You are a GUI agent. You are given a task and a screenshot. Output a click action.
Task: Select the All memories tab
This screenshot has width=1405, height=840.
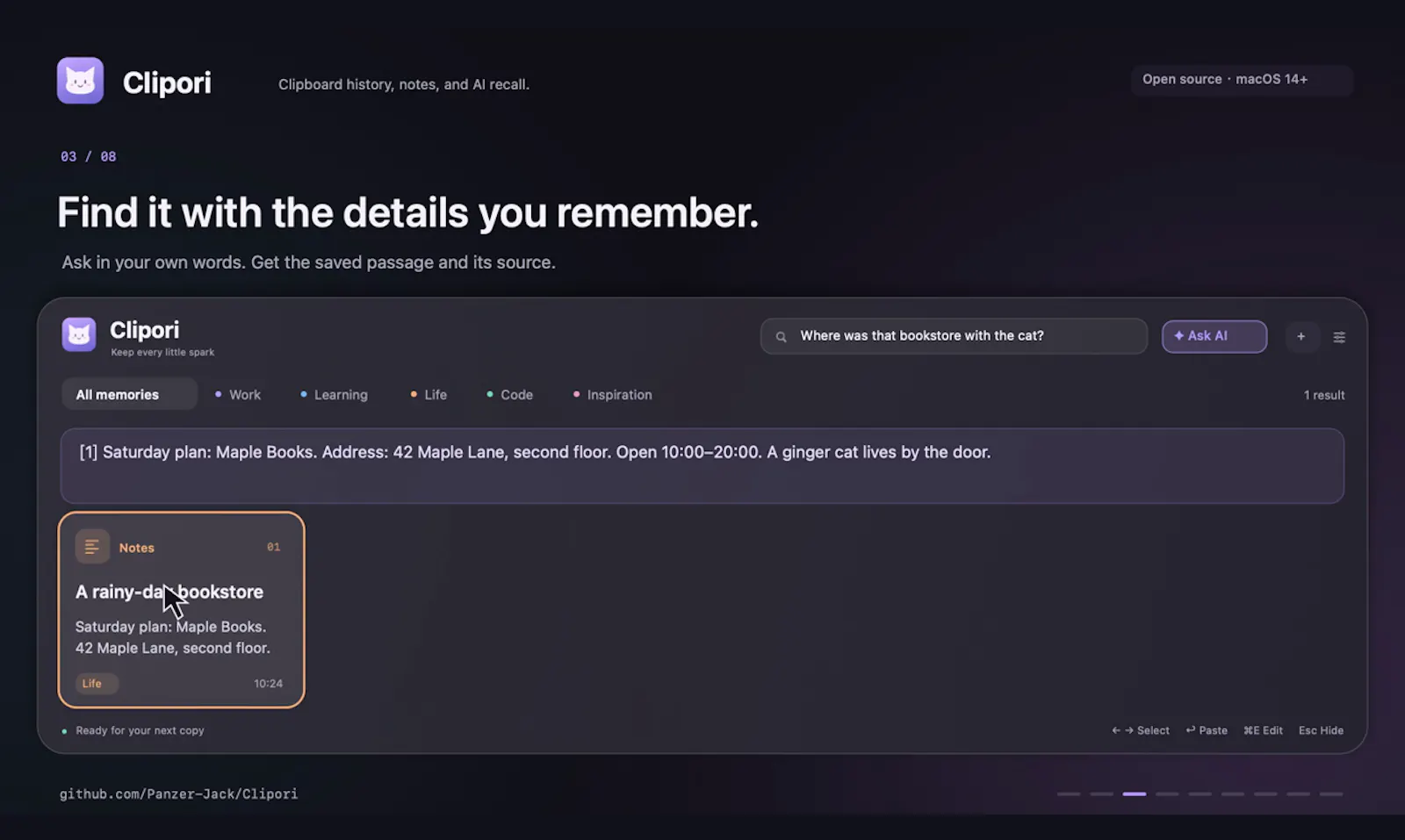[x=129, y=394]
